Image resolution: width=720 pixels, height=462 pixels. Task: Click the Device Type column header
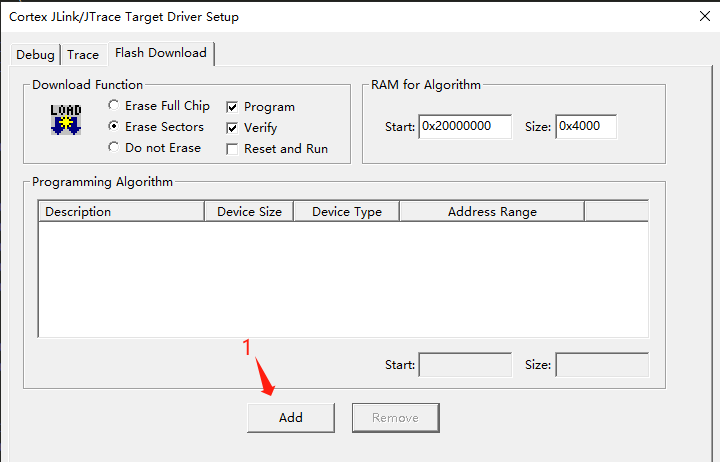pos(347,212)
